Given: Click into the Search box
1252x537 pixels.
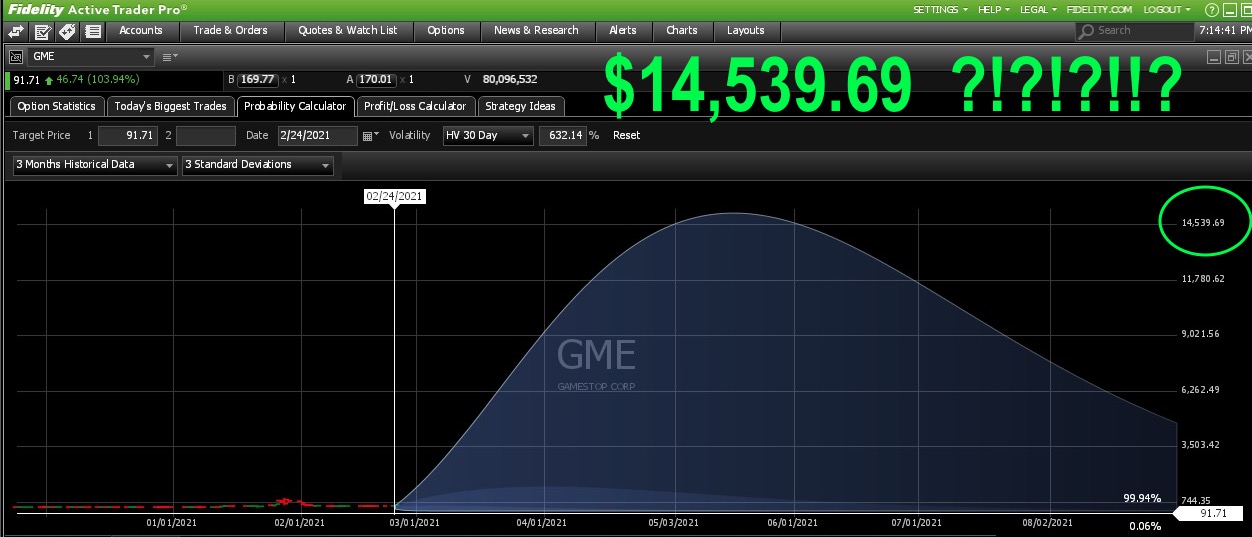Looking at the screenshot, I should pyautogui.click(x=1133, y=31).
